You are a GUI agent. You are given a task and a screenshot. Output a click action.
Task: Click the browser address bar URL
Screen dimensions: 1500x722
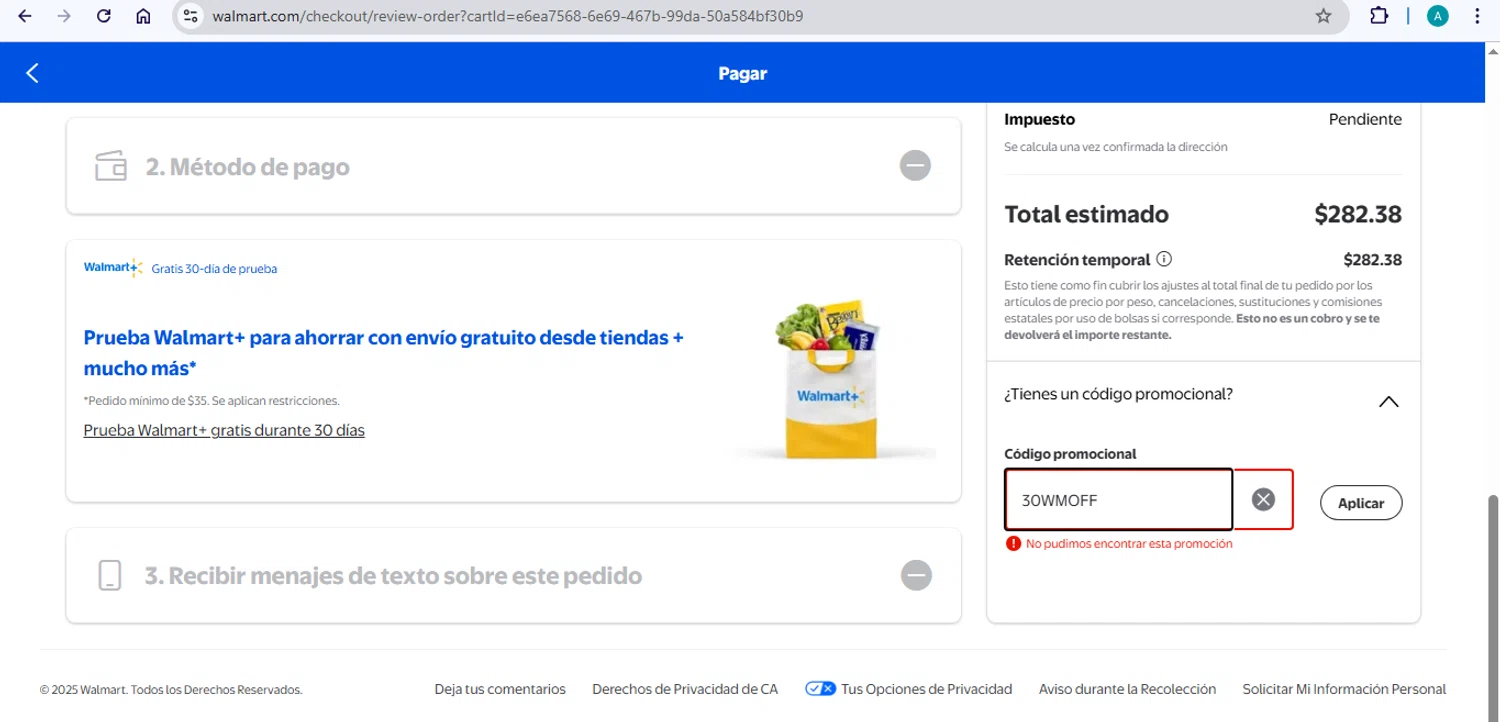tap(507, 16)
